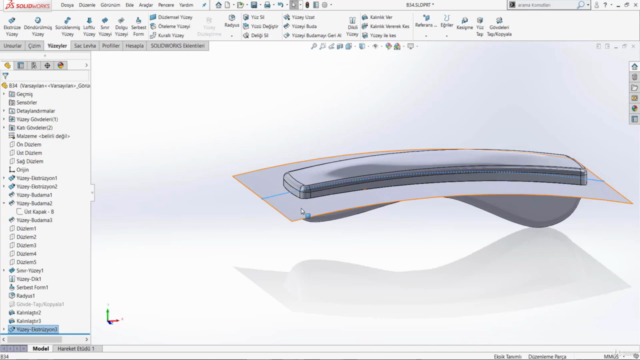Open the Dosya menu
Image resolution: width=640 pixels, height=360 pixels.
coord(67,5)
